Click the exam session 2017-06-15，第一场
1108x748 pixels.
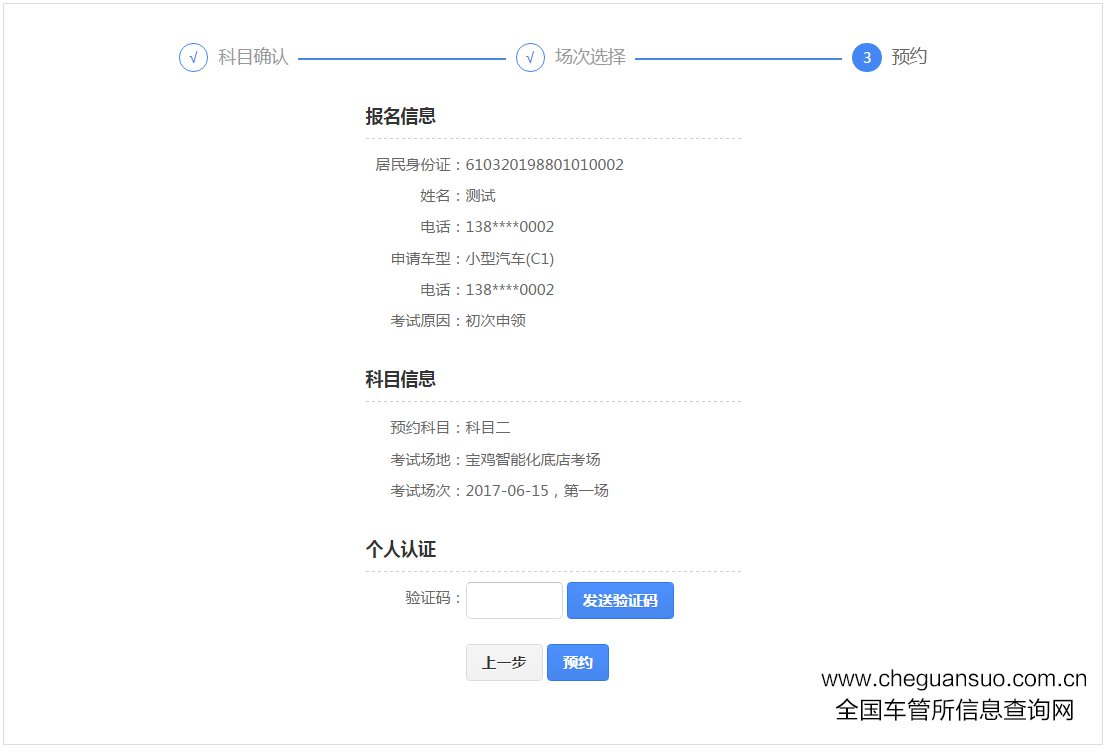(x=537, y=491)
